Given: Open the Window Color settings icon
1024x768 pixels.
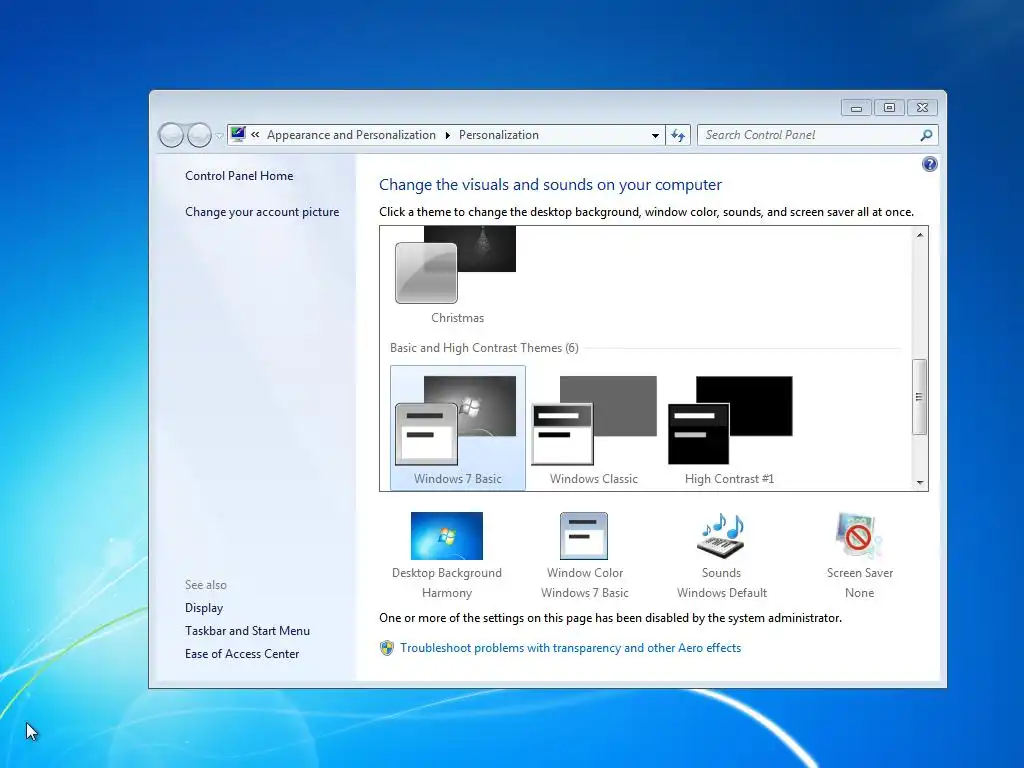Looking at the screenshot, I should (584, 536).
